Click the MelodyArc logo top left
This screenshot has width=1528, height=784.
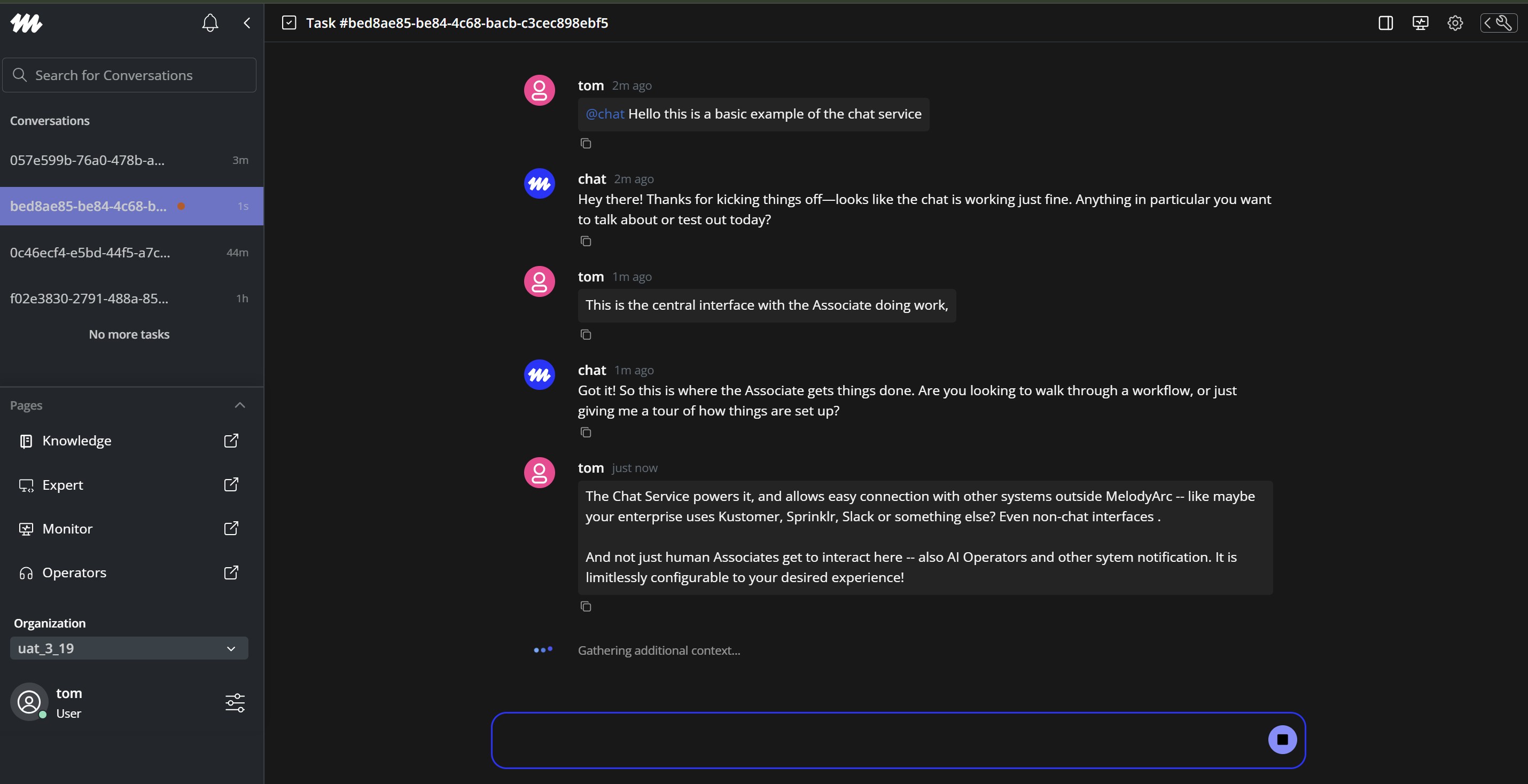coord(26,23)
